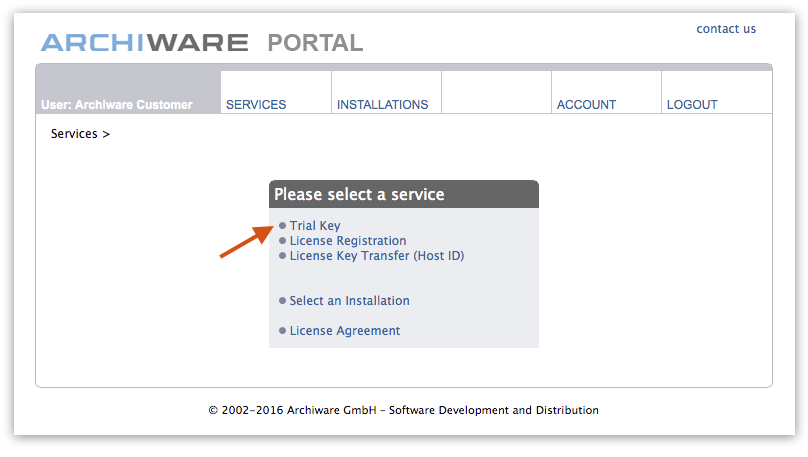Click the bullet beside License Agreement
Viewport: 808px width, 457px height.
[x=283, y=331]
